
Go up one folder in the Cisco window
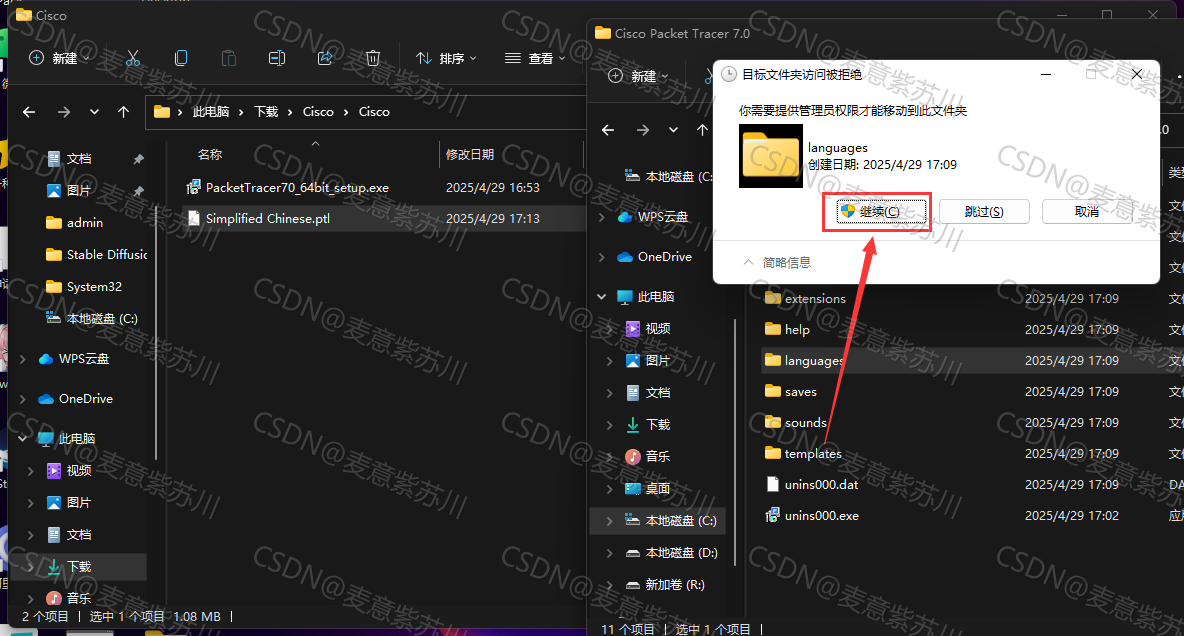[124, 112]
